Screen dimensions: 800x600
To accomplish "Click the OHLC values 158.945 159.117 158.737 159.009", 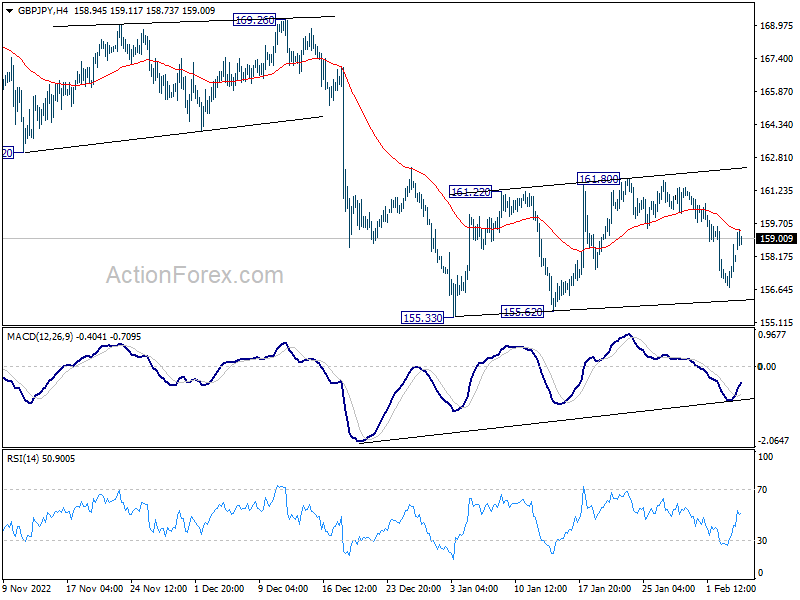I will click(x=145, y=10).
